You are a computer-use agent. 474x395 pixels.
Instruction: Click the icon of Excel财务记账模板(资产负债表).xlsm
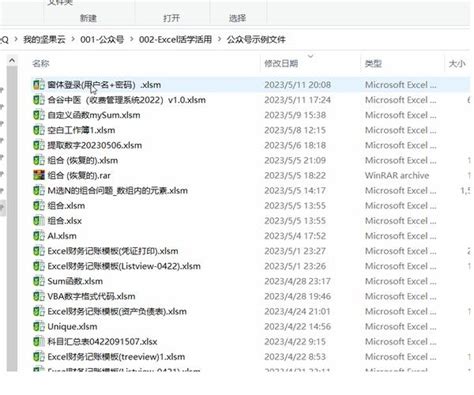tap(39, 311)
